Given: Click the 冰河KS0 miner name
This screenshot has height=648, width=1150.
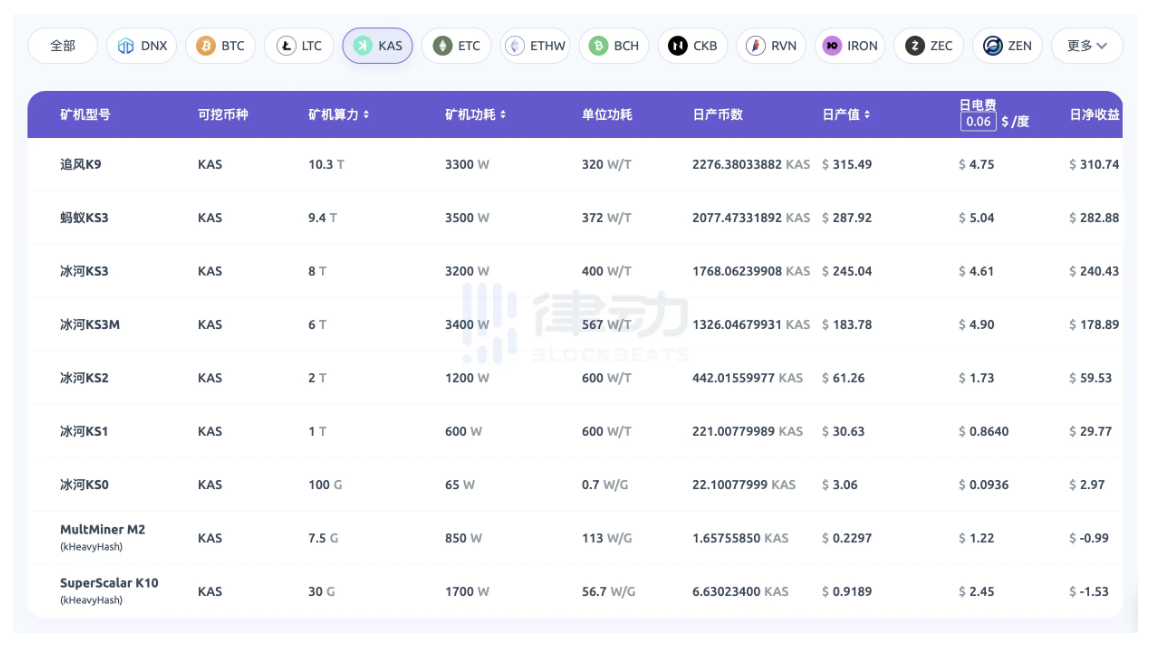Looking at the screenshot, I should point(84,485).
